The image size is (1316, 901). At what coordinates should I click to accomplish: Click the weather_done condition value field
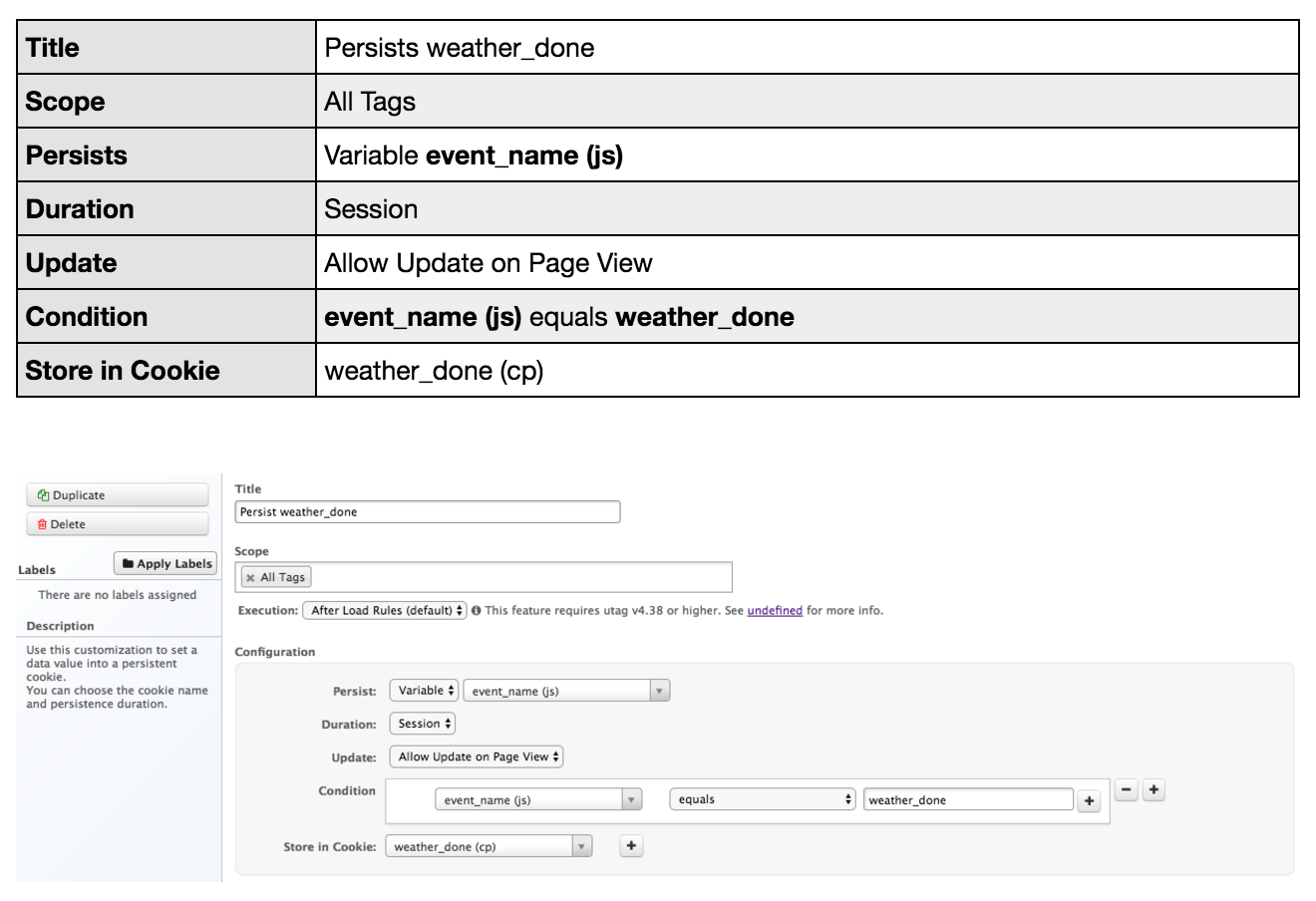pos(967,800)
